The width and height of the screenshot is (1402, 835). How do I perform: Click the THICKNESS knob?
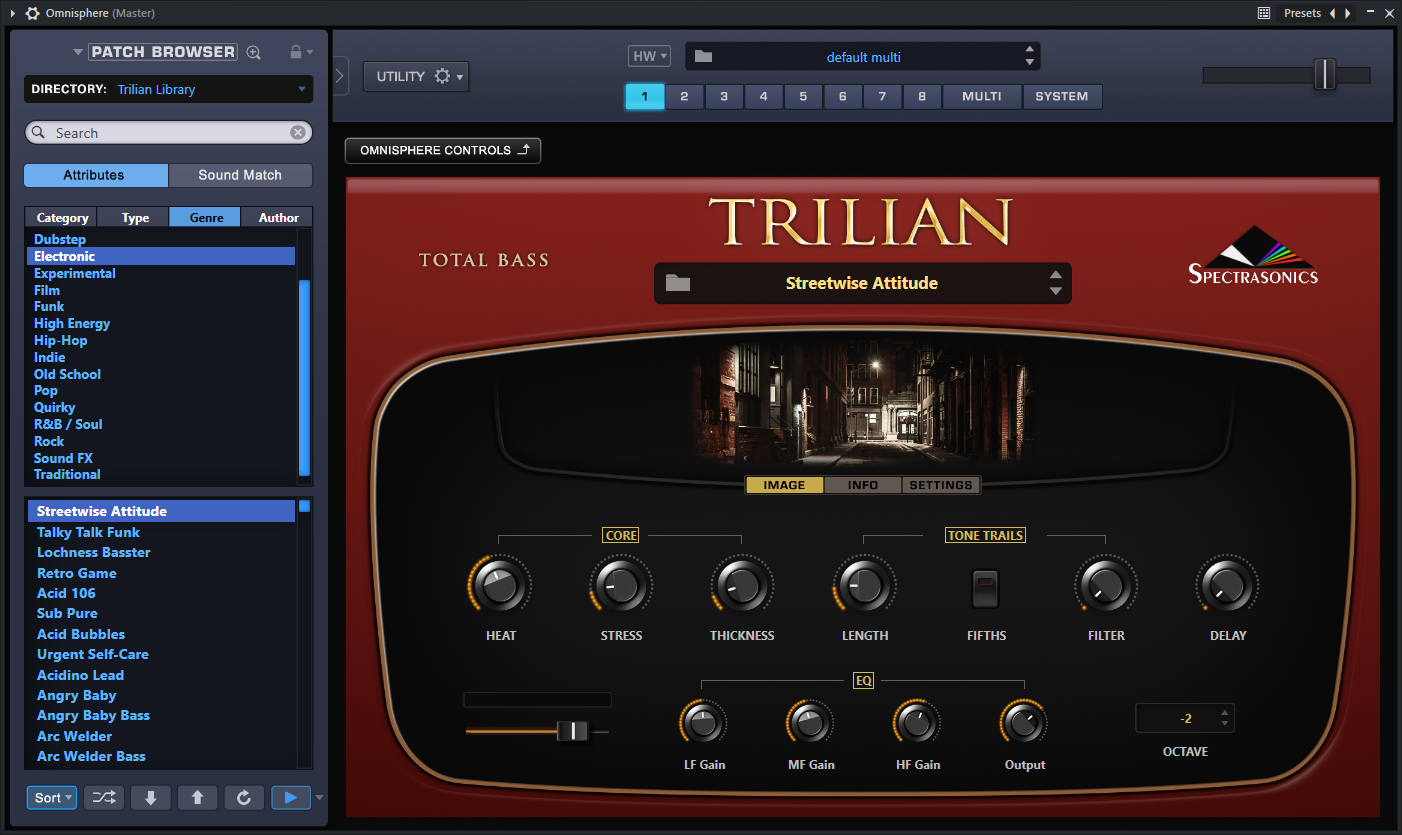point(741,584)
